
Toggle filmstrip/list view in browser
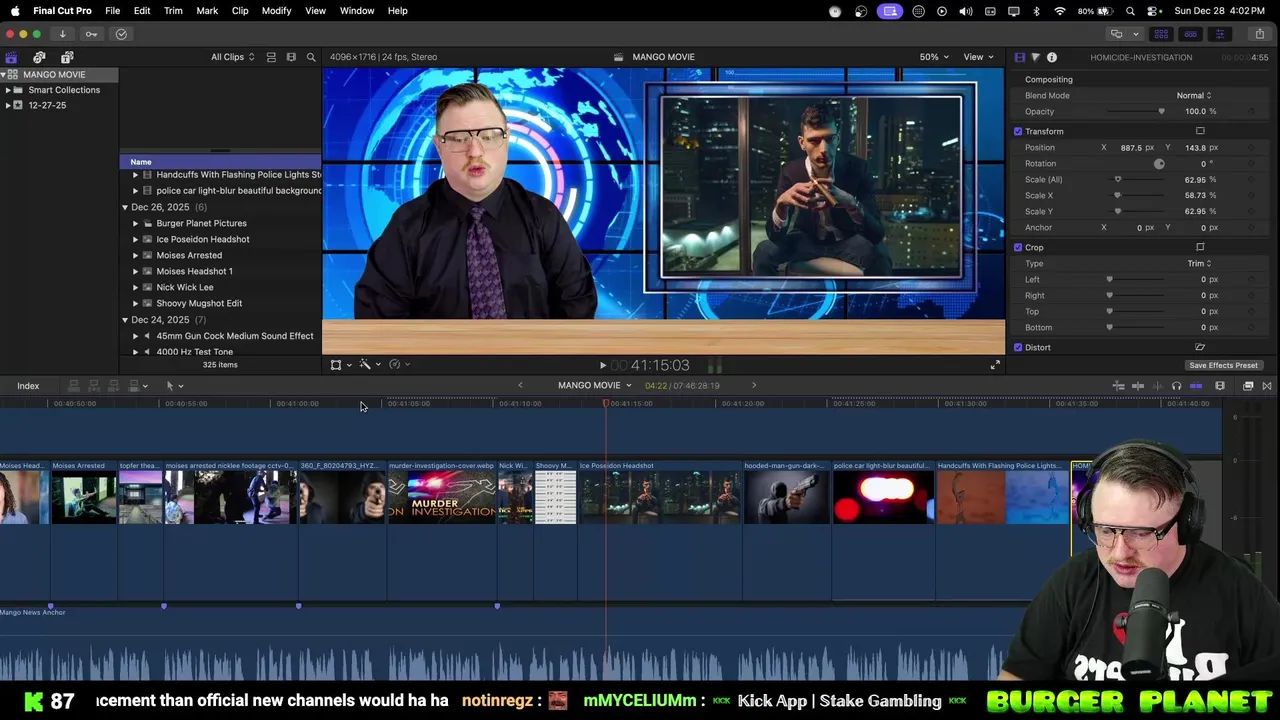(x=291, y=57)
